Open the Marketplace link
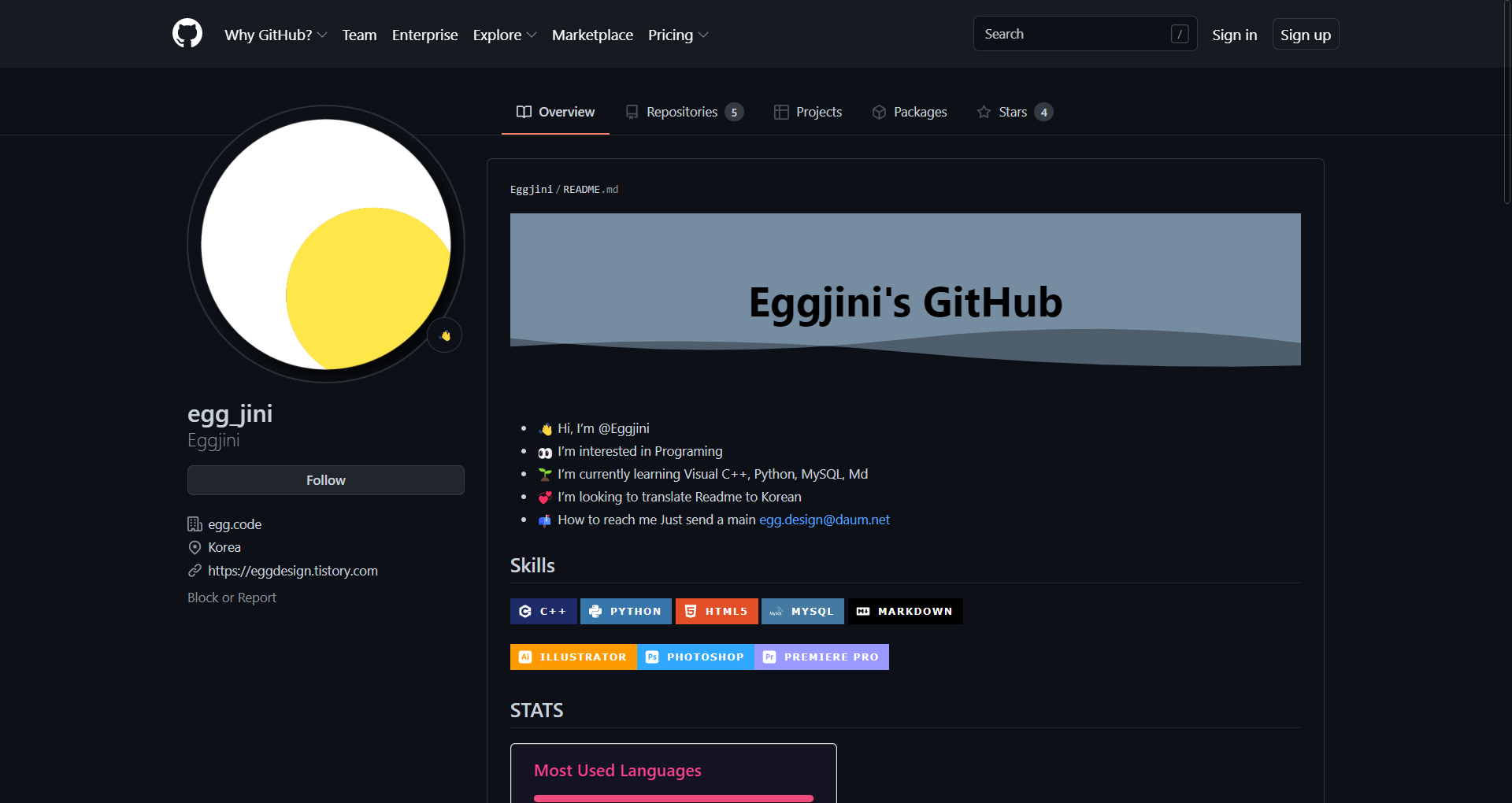The width and height of the screenshot is (1512, 803). (x=592, y=35)
